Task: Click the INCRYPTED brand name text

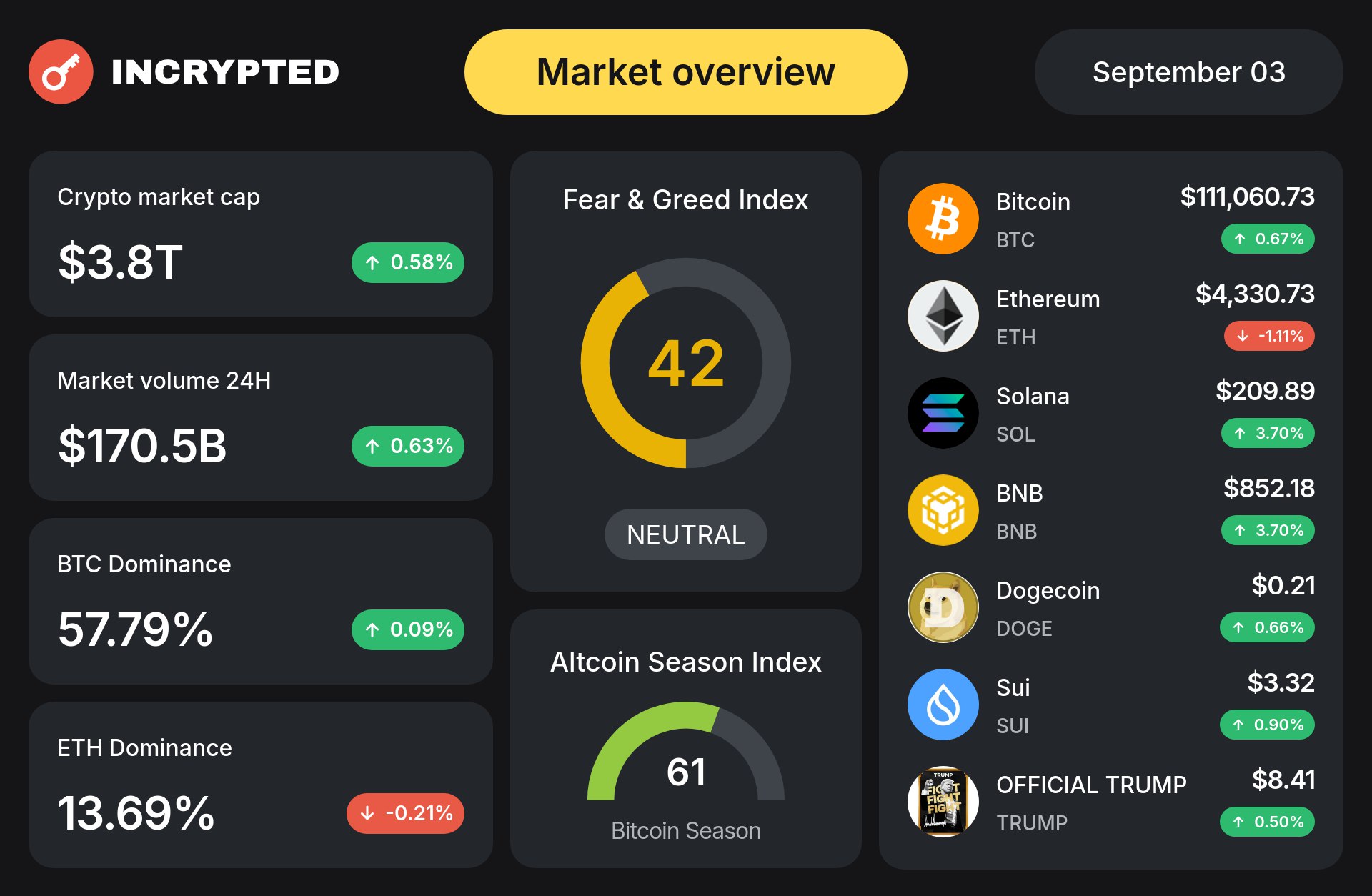Action: (225, 72)
